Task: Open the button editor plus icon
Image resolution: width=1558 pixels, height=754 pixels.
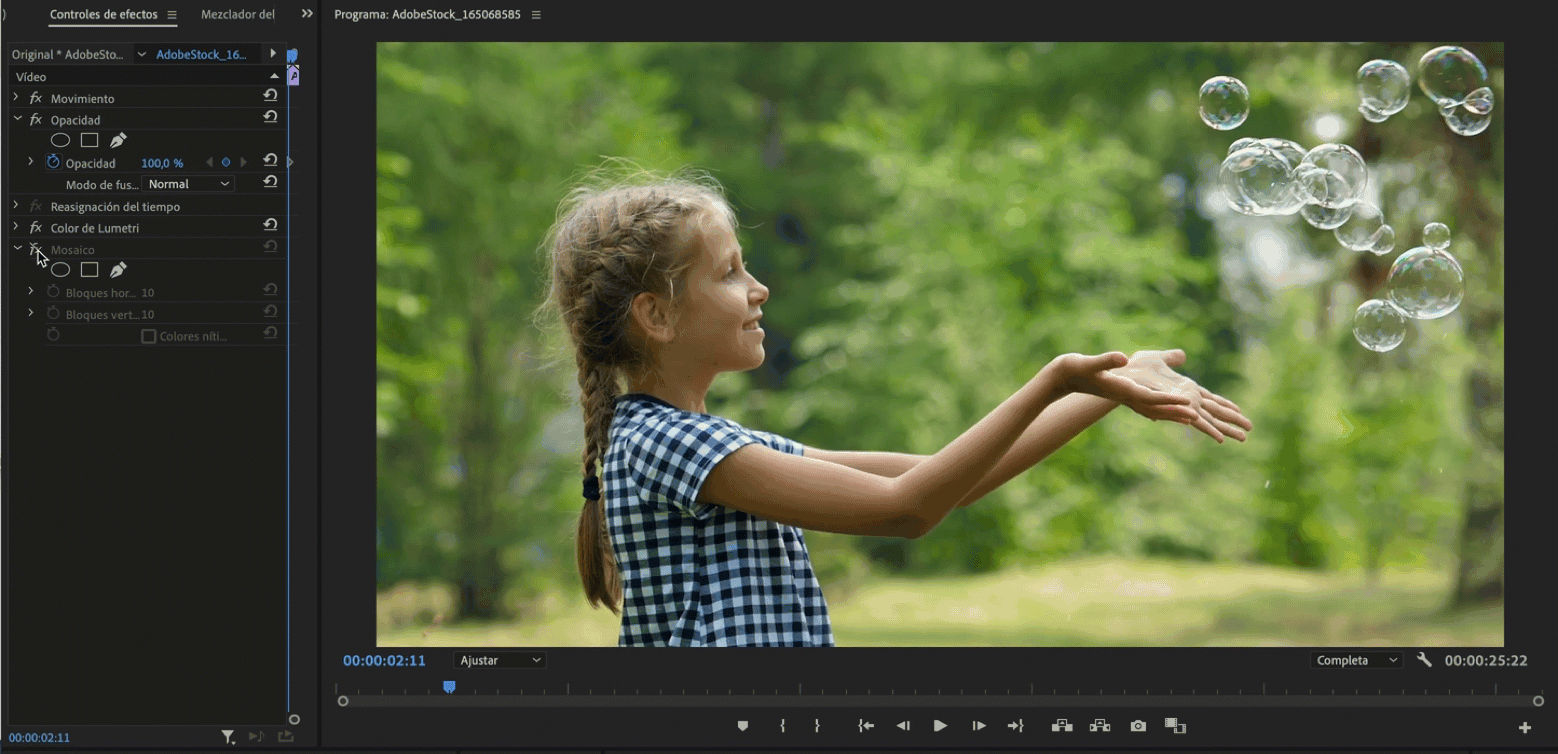Action: point(1525,727)
